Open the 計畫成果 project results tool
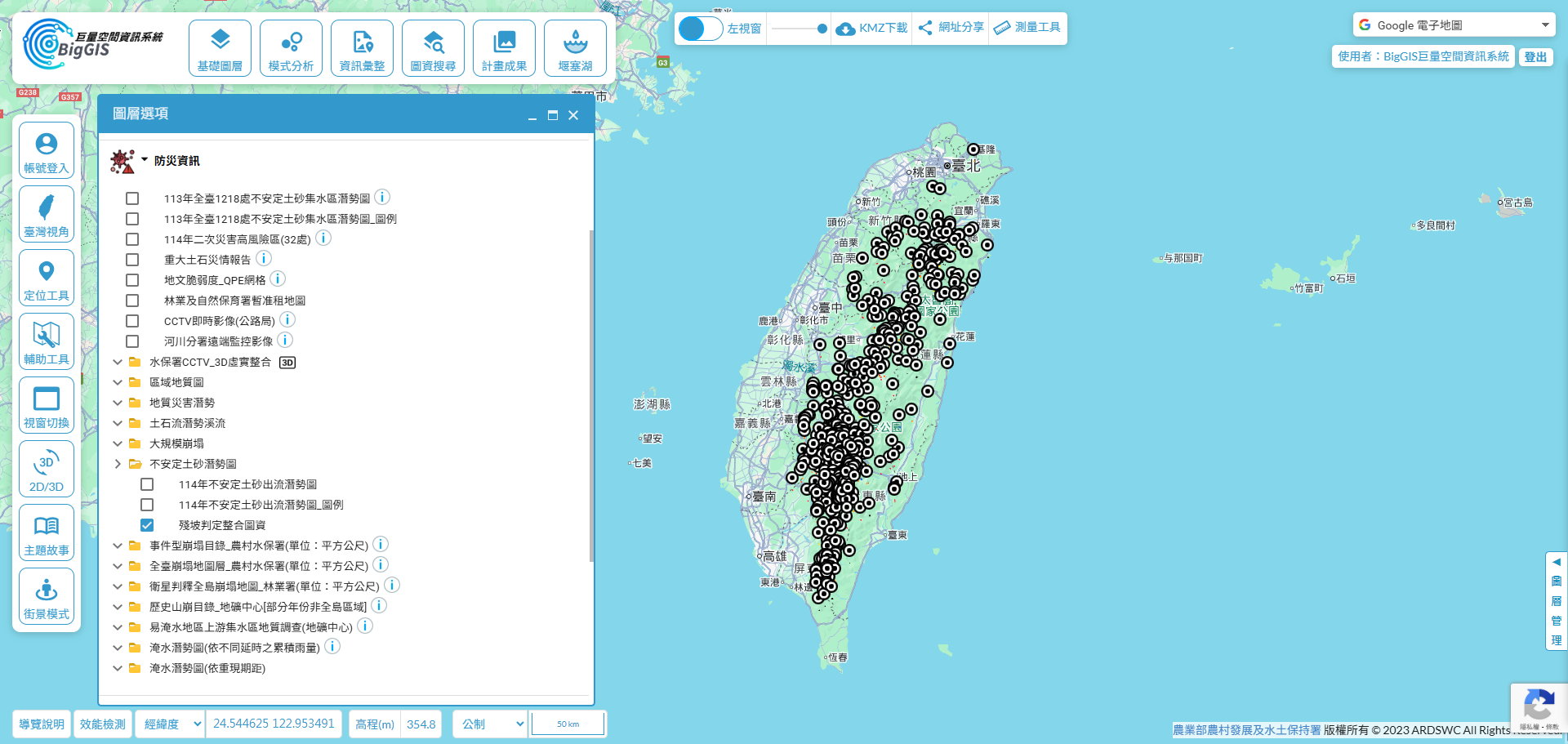The image size is (1568, 744). 504,48
